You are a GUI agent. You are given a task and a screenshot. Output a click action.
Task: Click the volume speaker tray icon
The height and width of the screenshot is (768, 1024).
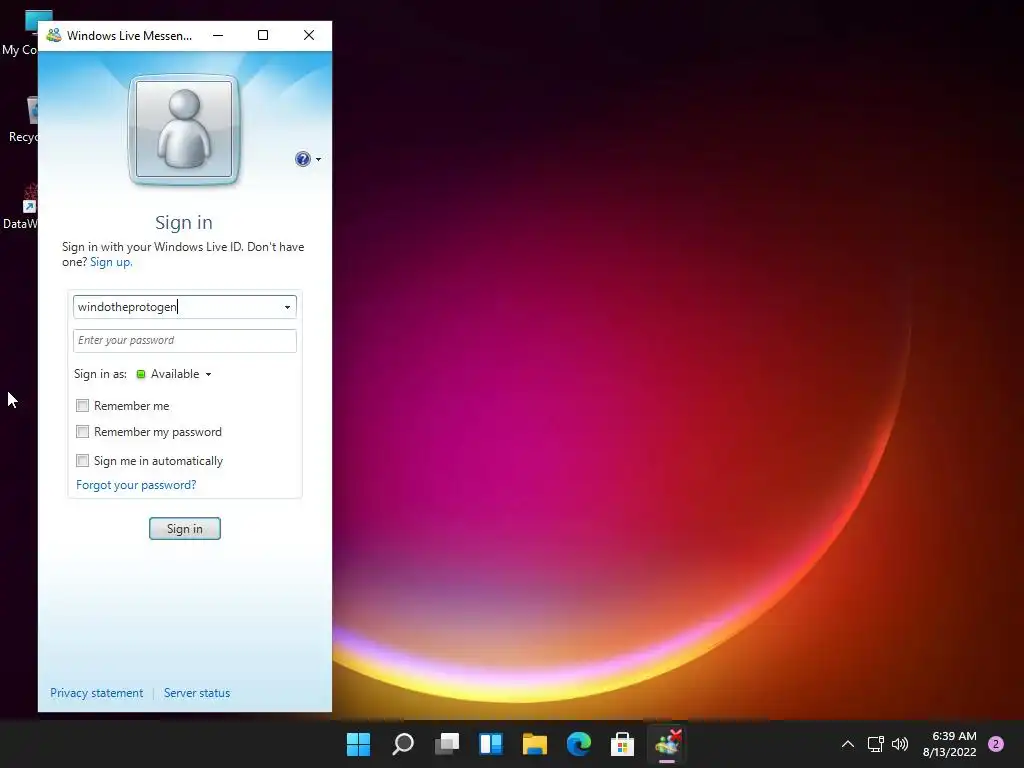click(900, 744)
